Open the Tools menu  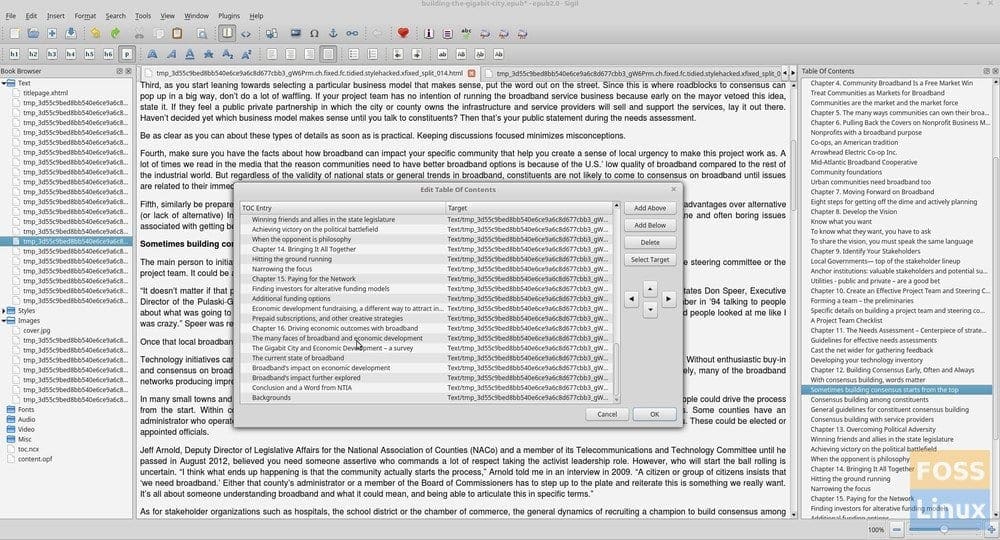point(143,16)
